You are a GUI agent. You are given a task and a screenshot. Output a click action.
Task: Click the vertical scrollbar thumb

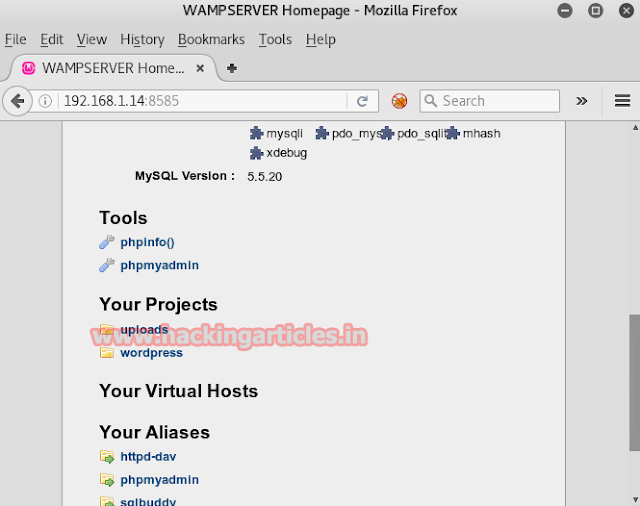635,383
